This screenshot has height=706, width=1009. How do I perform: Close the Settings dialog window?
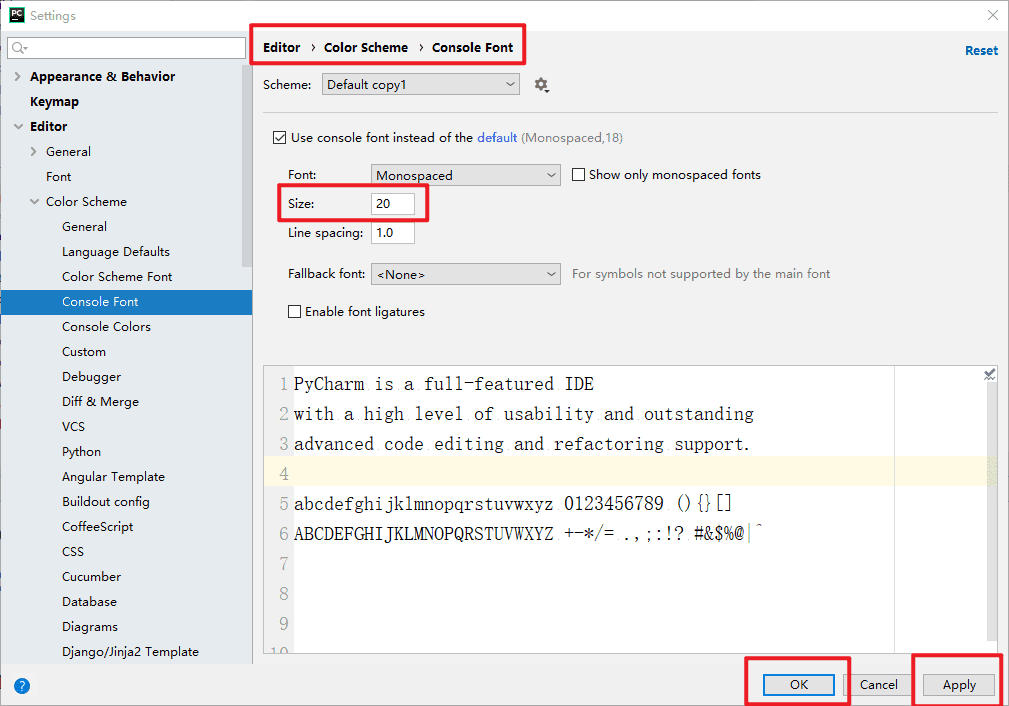coord(993,15)
